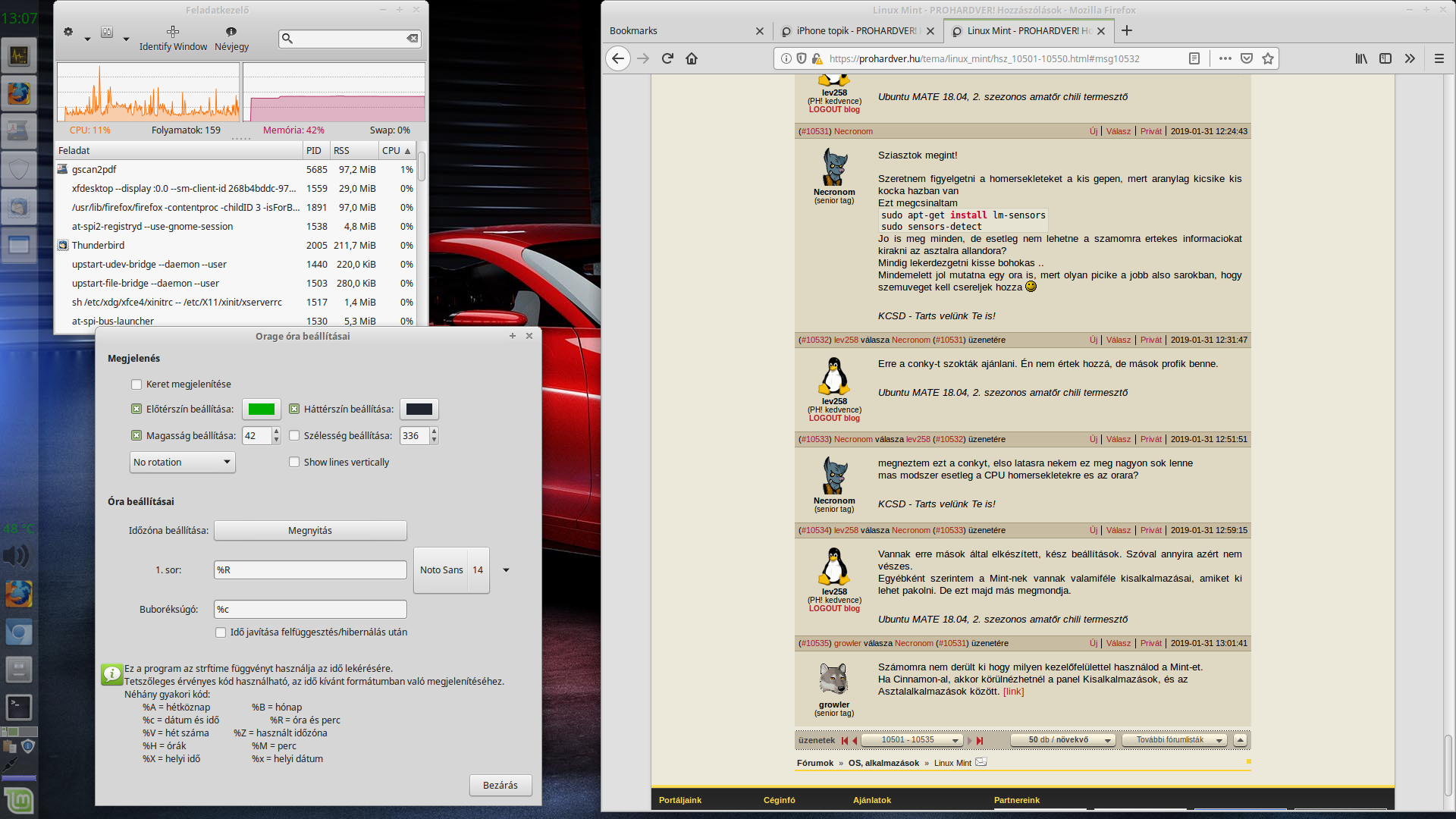The image size is (1456, 819).
Task: Reload the current page in Firefox
Action: tap(667, 58)
